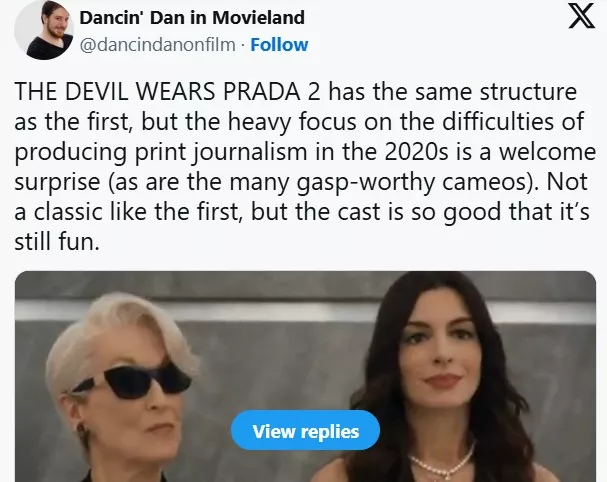Click the closing words "still fun."
607x482 pixels.
tap(57, 242)
